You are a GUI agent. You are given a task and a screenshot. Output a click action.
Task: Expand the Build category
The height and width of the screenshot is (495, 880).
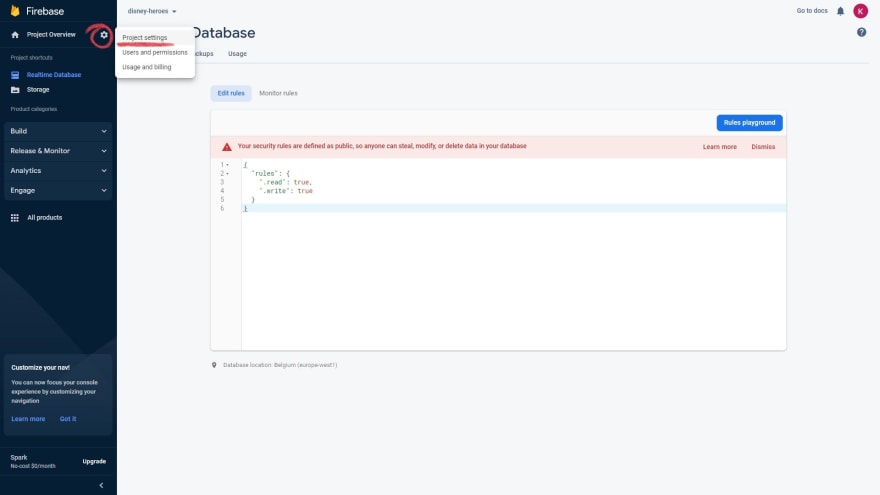pyautogui.click(x=58, y=131)
